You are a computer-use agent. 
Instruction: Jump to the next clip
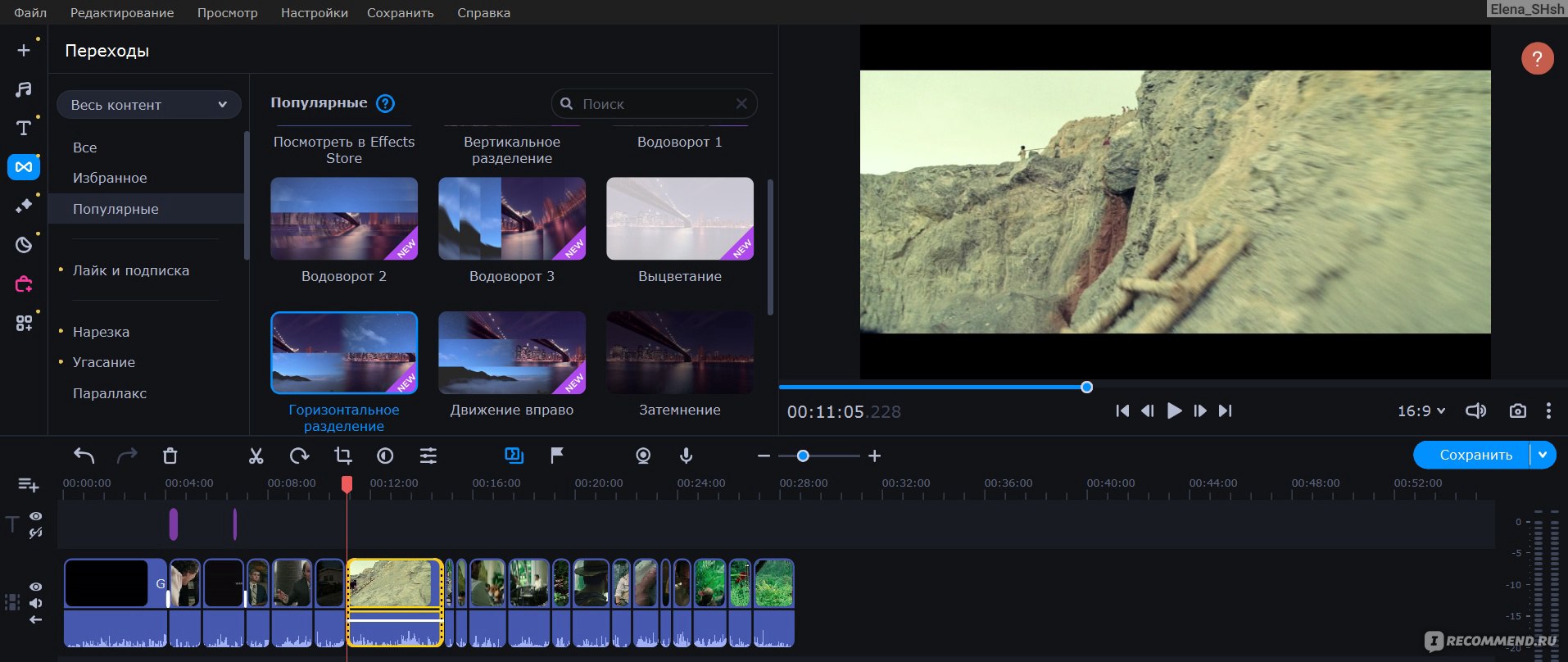pyautogui.click(x=1226, y=410)
